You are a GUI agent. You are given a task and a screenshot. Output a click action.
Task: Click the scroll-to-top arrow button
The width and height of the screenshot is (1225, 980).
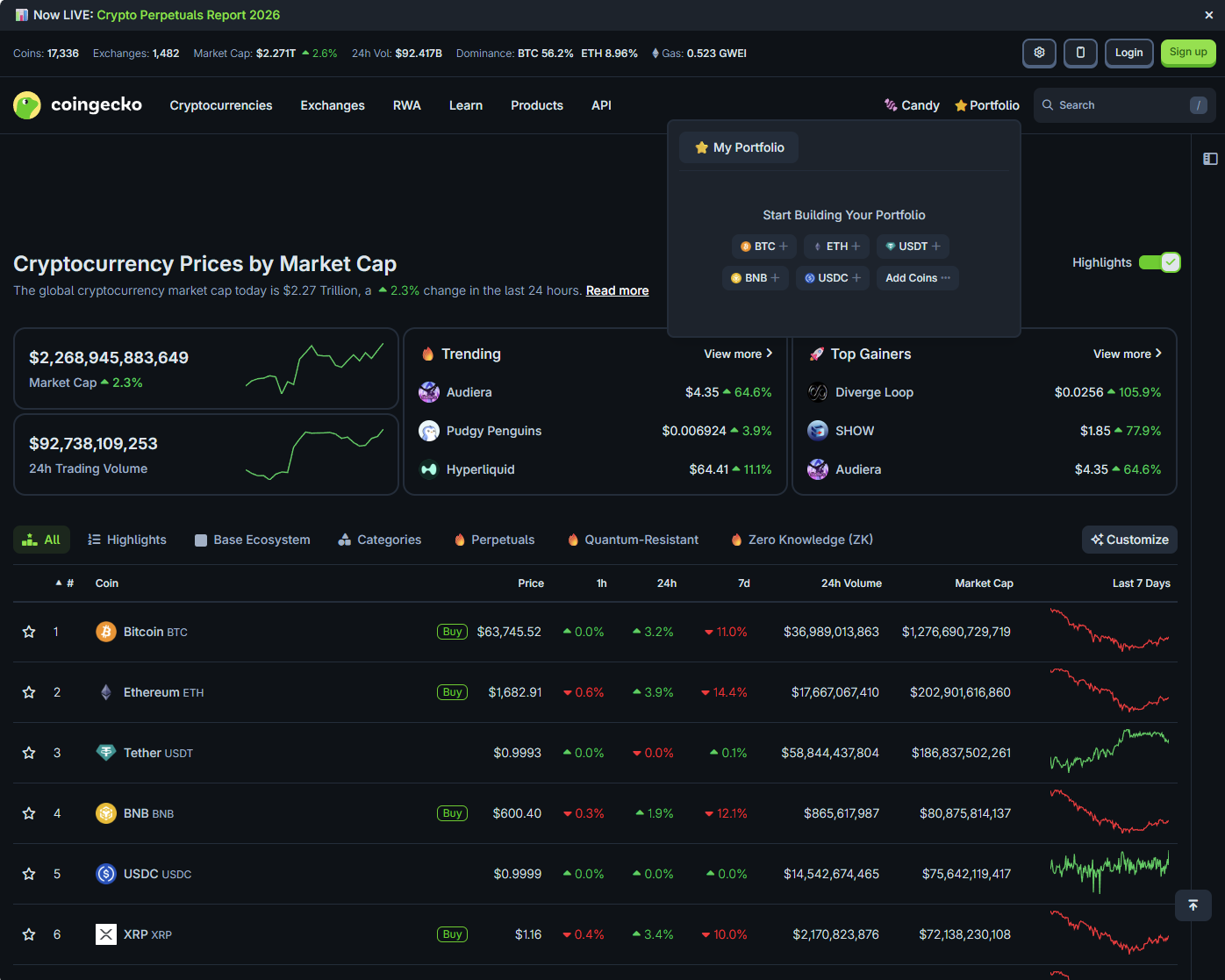pos(1193,905)
